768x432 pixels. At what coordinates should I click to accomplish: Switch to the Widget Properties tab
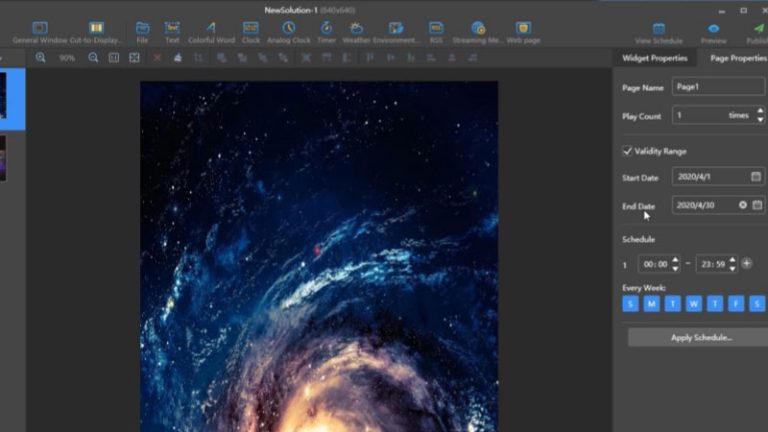655,58
